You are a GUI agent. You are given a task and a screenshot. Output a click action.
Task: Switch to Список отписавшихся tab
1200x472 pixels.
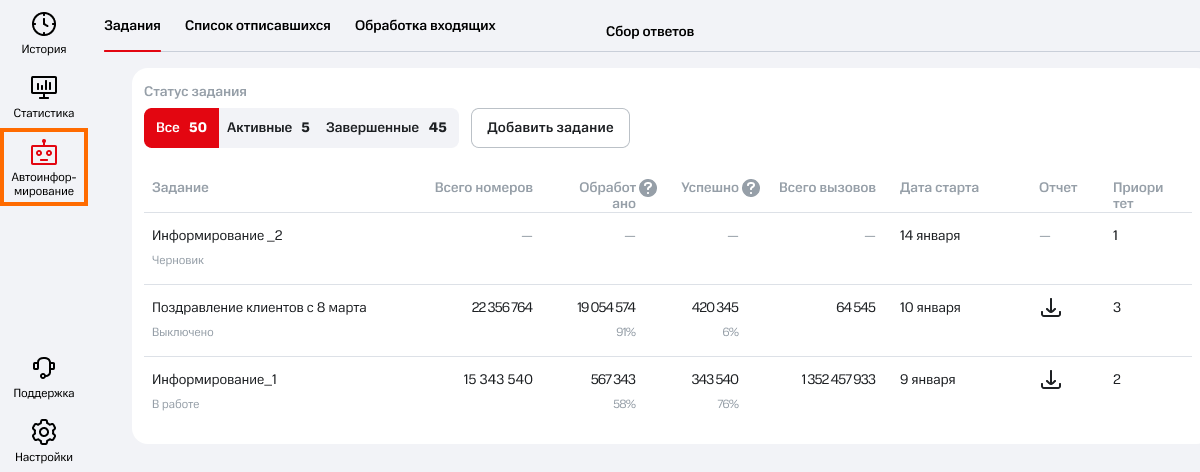(x=257, y=26)
